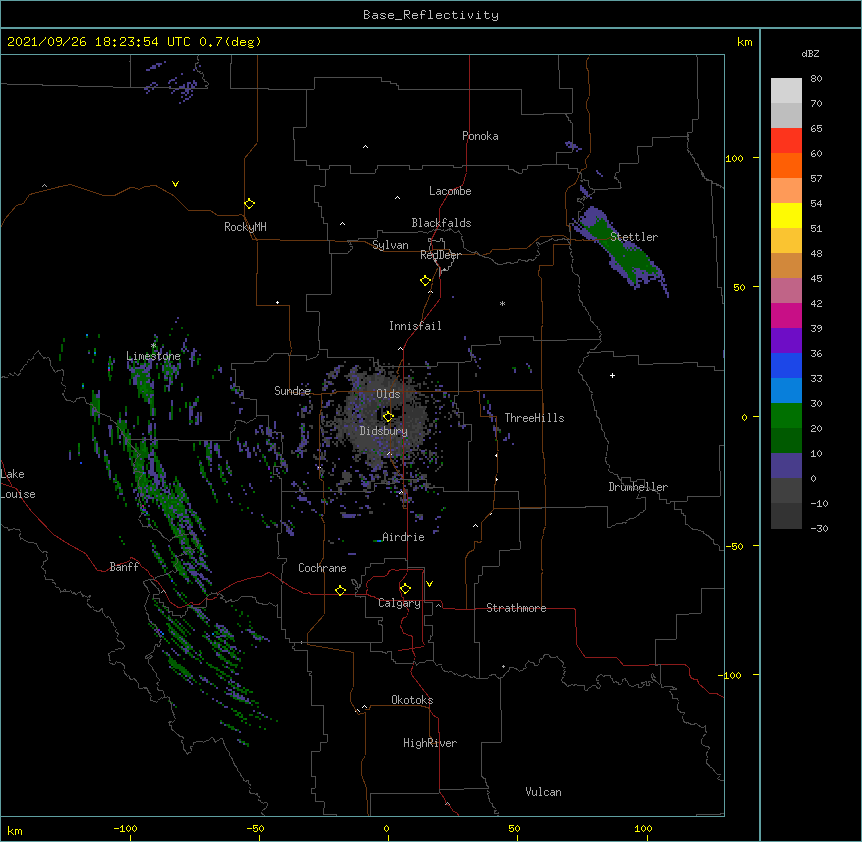The image size is (862, 842).
Task: Click the Okotoks city label
Action: point(412,700)
